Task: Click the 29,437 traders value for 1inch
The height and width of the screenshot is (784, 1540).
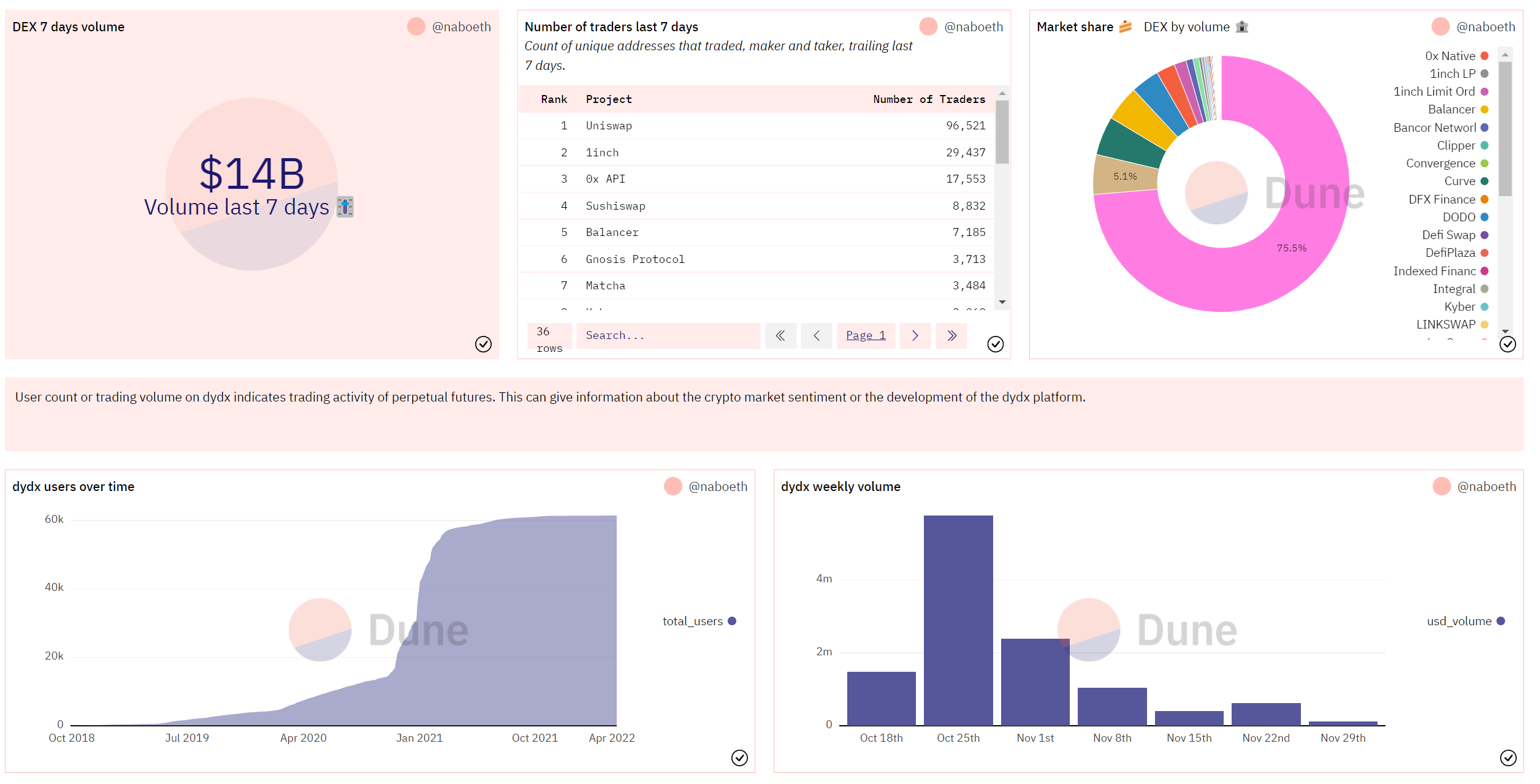Action: [966, 153]
